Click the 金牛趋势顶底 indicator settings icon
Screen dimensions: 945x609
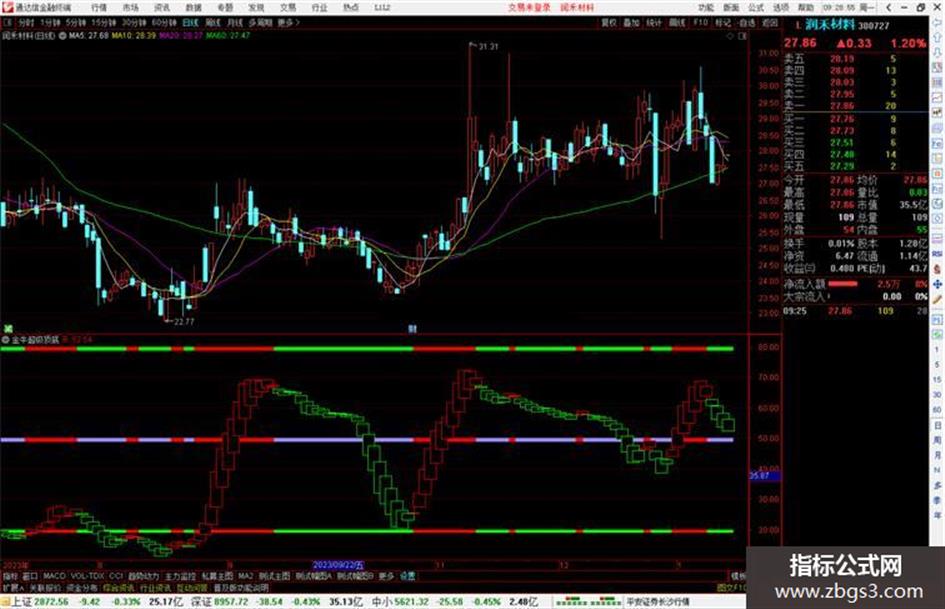5,339
